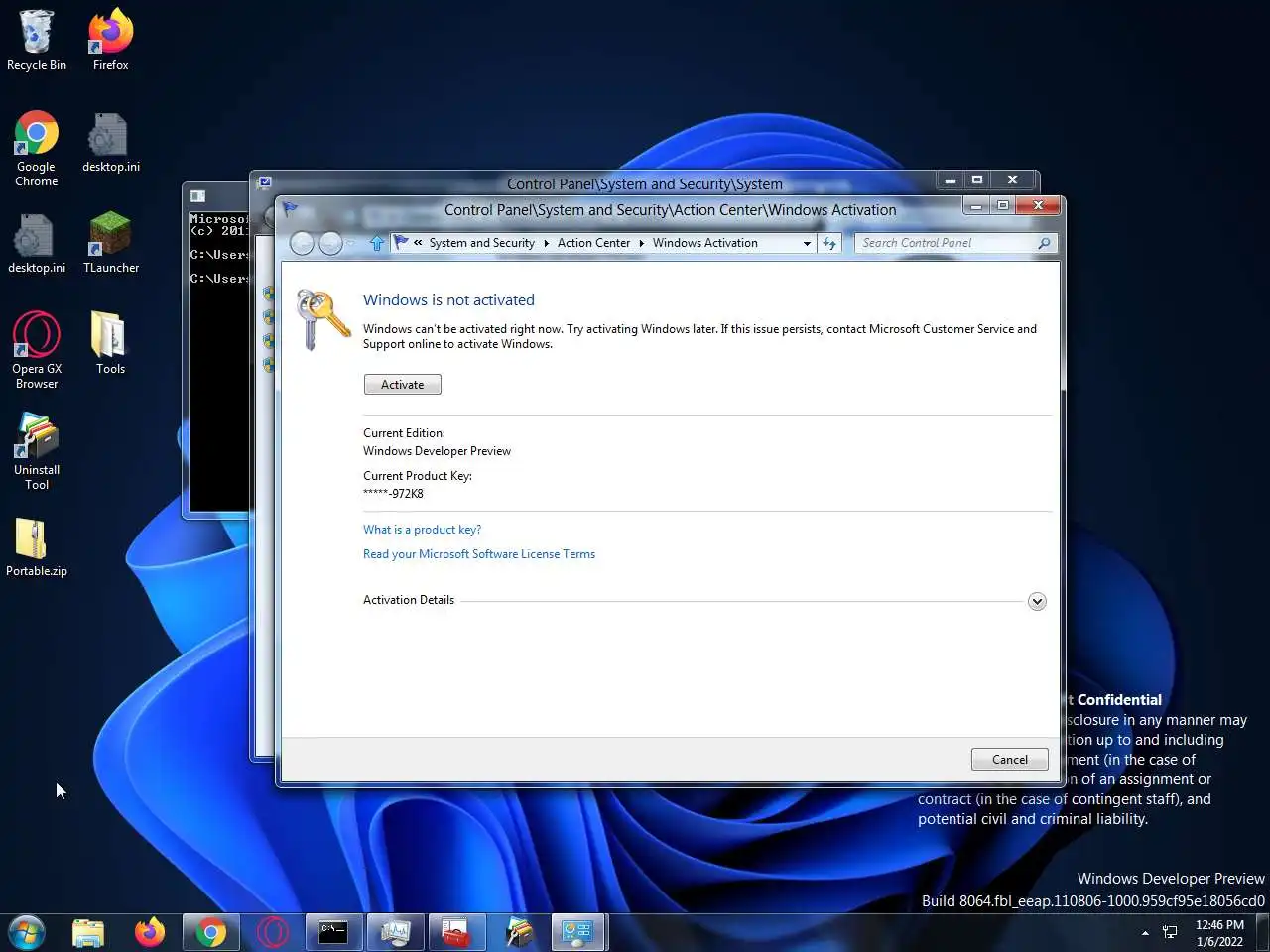Image resolution: width=1270 pixels, height=952 pixels.
Task: Open 'What is a product key?' link
Action: (x=422, y=530)
